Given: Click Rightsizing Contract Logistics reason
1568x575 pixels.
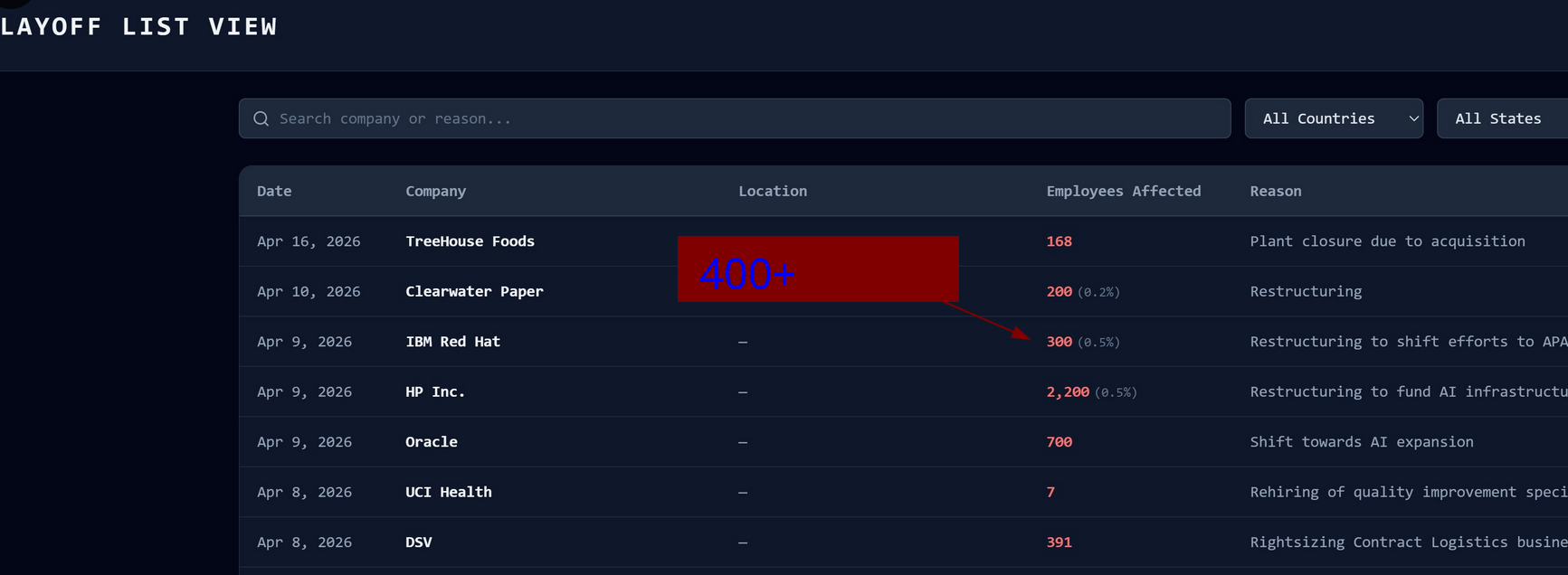Looking at the screenshot, I should pyautogui.click(x=1409, y=542).
